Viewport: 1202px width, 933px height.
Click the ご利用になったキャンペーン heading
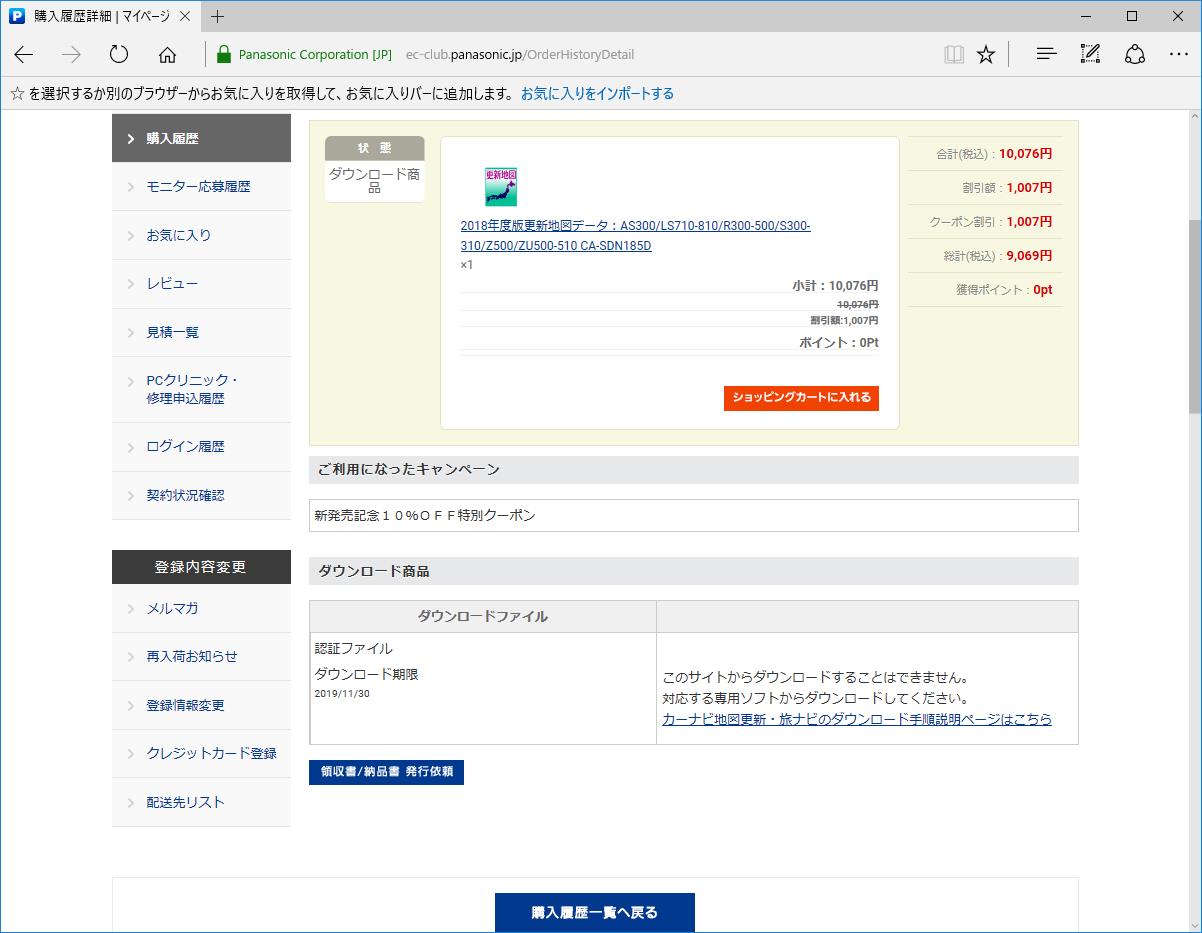(x=409, y=470)
